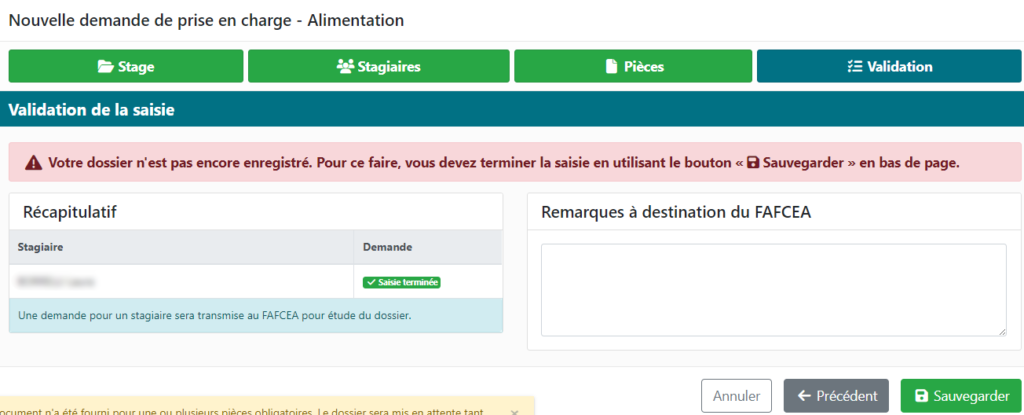
Task: Switch to the Stagiaires step
Action: pyautogui.click(x=378, y=67)
